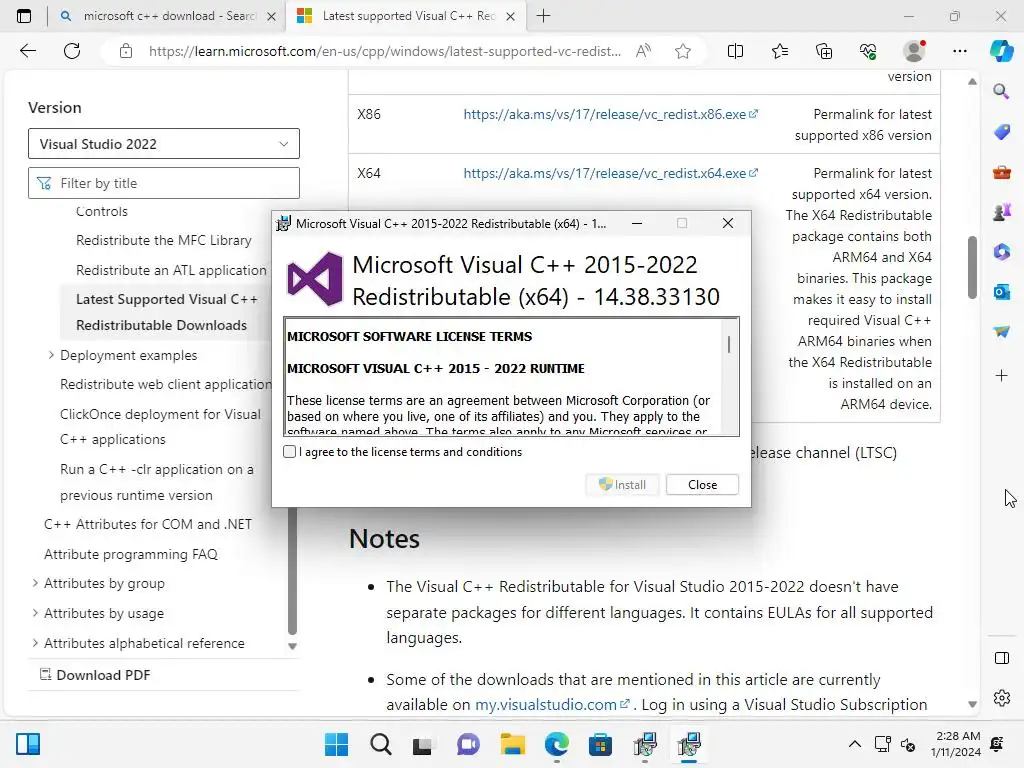Open Microsoft Store from taskbar
Image resolution: width=1024 pixels, height=768 pixels.
click(600, 744)
